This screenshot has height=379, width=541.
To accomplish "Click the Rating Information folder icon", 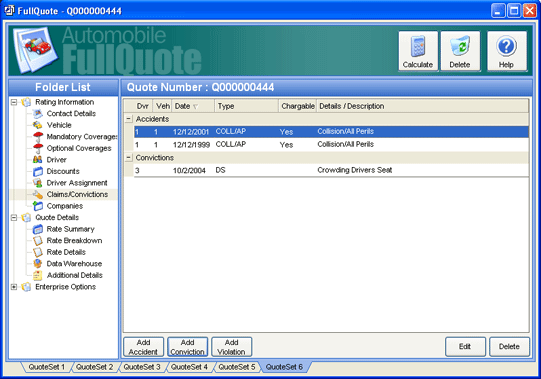I will (x=26, y=102).
